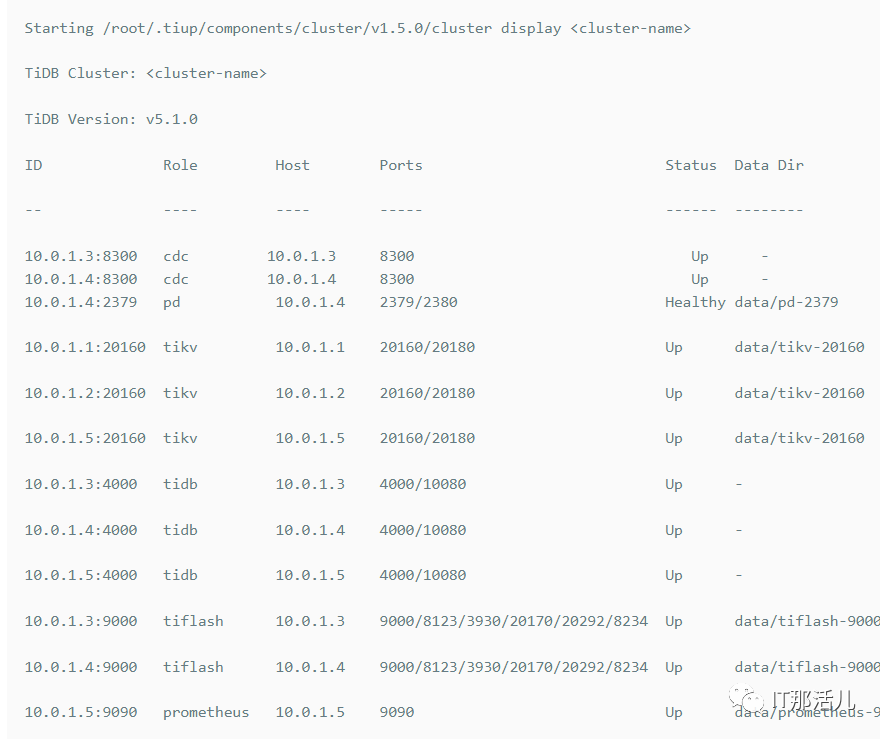Select ID 10.0.1.4:9000
Screen dimensions: 884x739
(81, 667)
